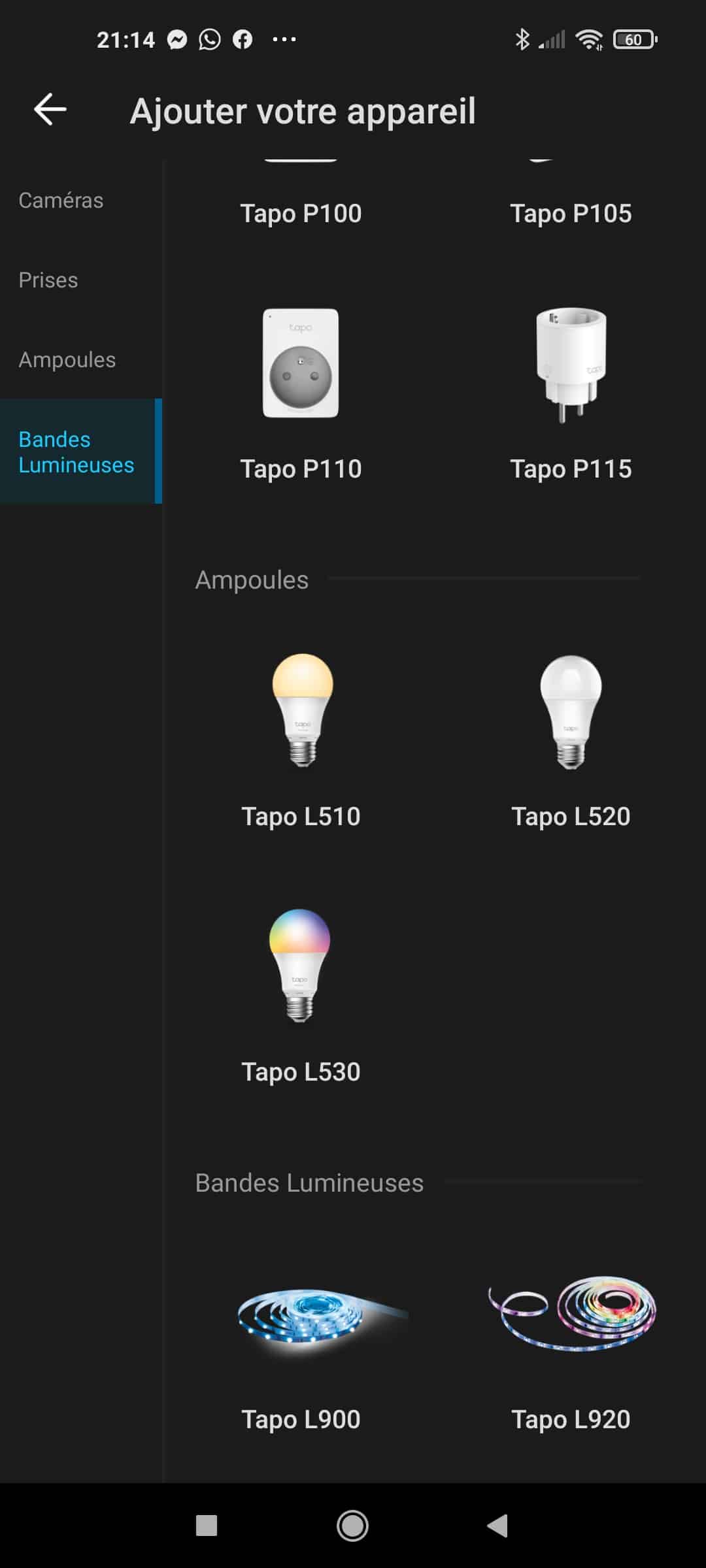Tap the Android recent apps square button
The height and width of the screenshot is (1568, 706).
point(207,1526)
